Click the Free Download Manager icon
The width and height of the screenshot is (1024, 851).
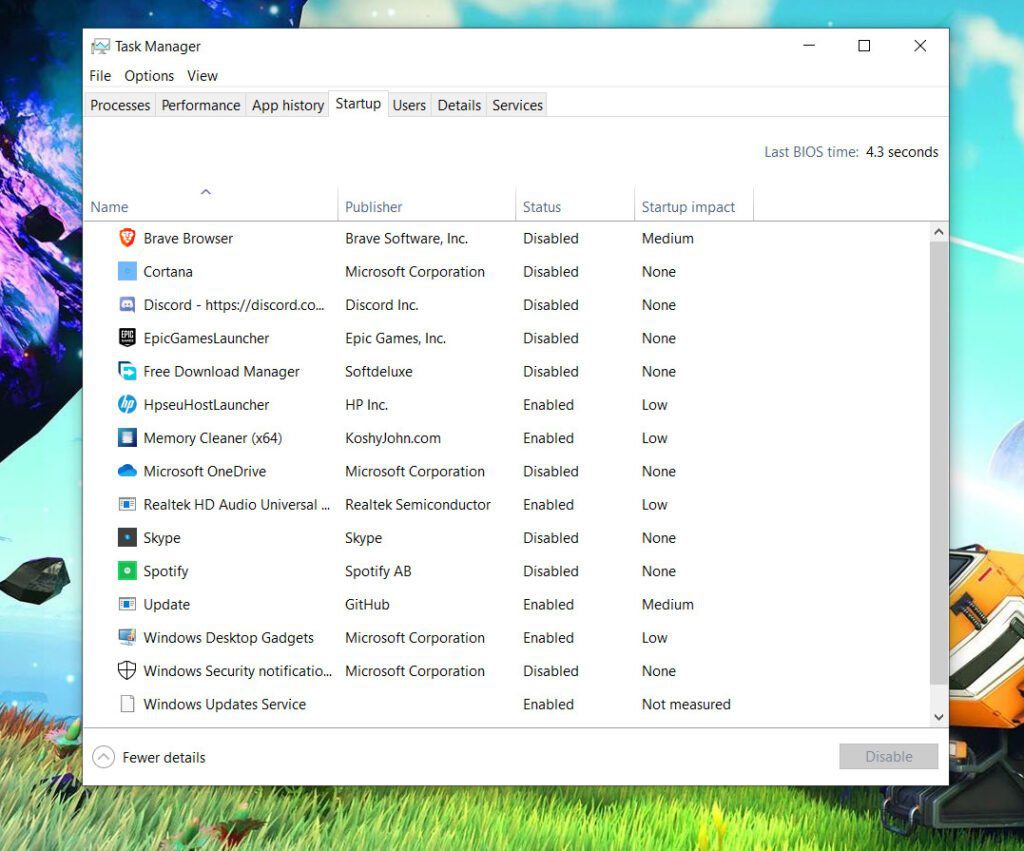click(x=127, y=372)
